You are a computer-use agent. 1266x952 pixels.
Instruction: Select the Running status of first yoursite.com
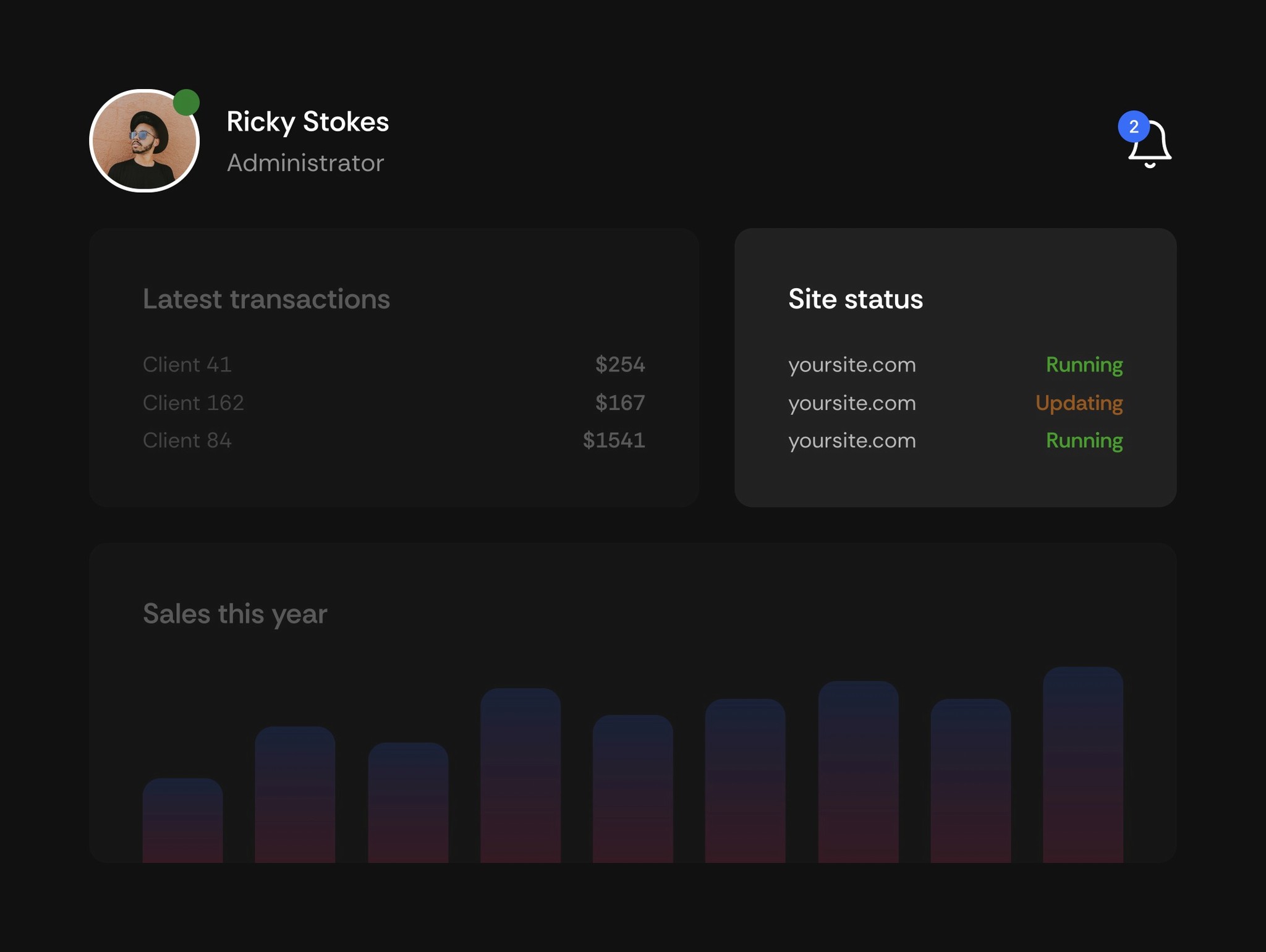(1084, 365)
